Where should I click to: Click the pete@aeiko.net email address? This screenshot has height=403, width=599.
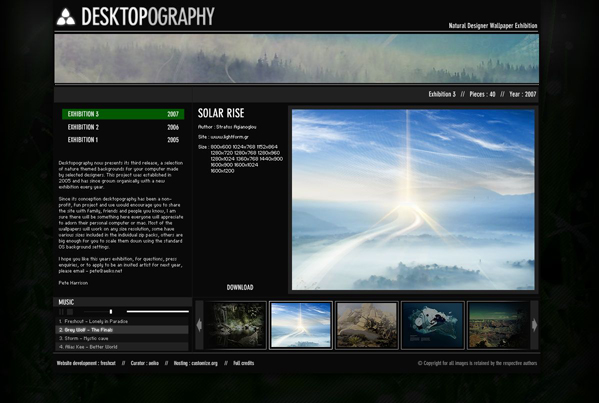(106, 271)
